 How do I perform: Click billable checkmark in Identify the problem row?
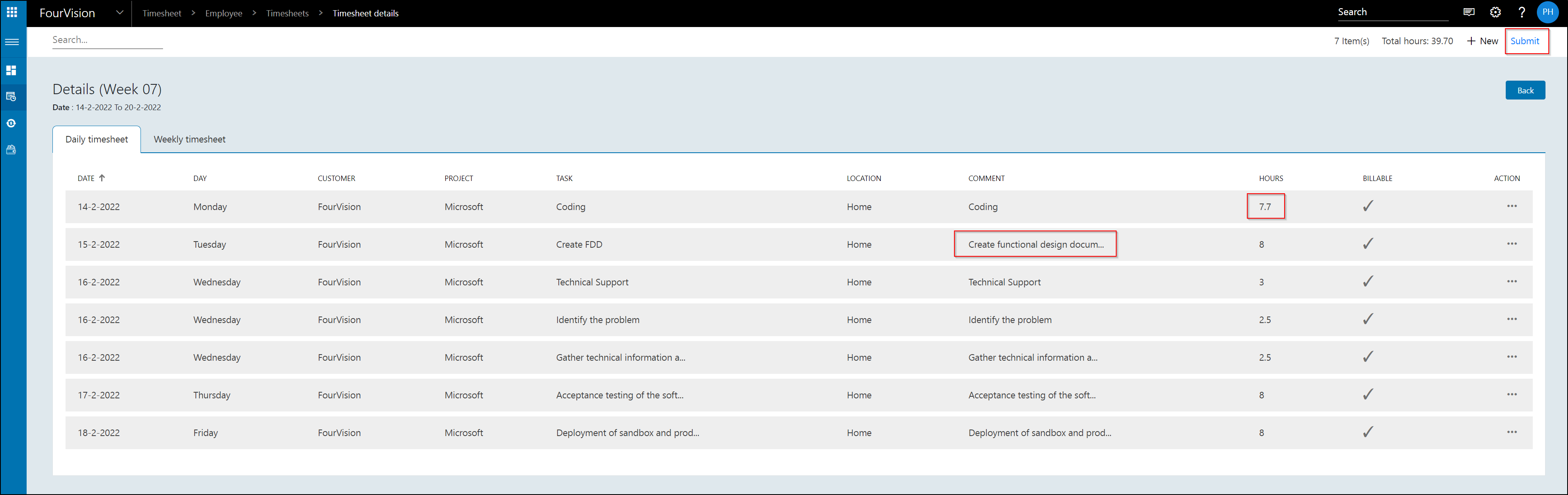(1368, 319)
